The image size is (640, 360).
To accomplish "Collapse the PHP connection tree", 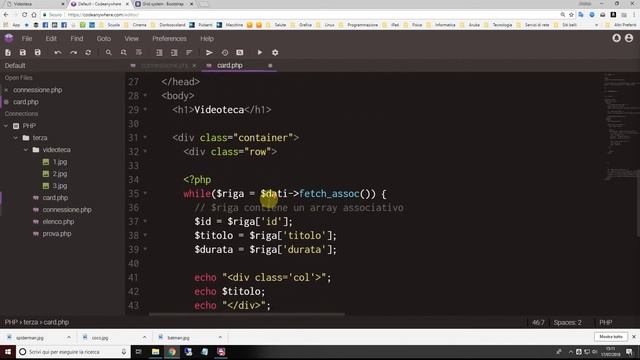I will tap(6, 126).
